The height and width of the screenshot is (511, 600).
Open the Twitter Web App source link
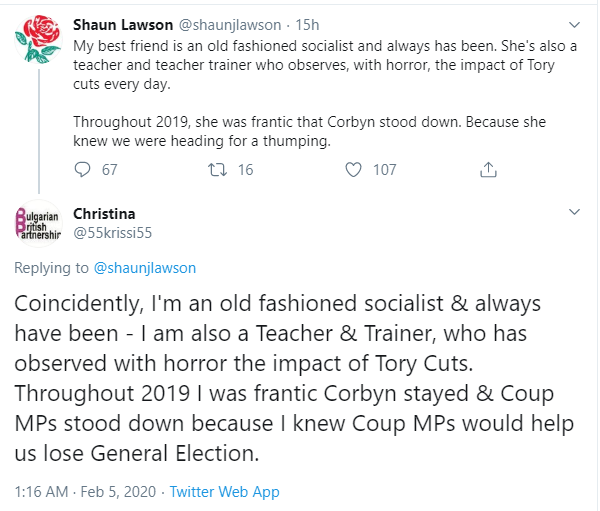tap(225, 492)
